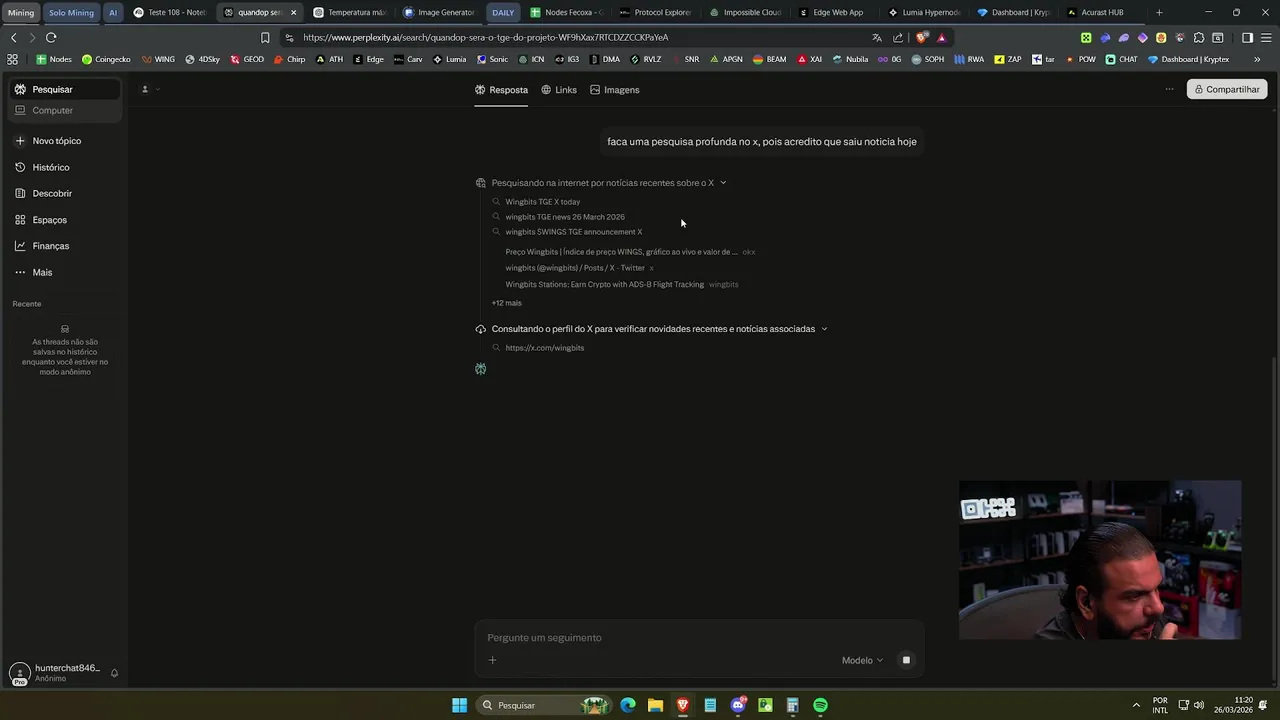The image size is (1280, 720).
Task: Switch to the Resposta tab
Action: [501, 90]
